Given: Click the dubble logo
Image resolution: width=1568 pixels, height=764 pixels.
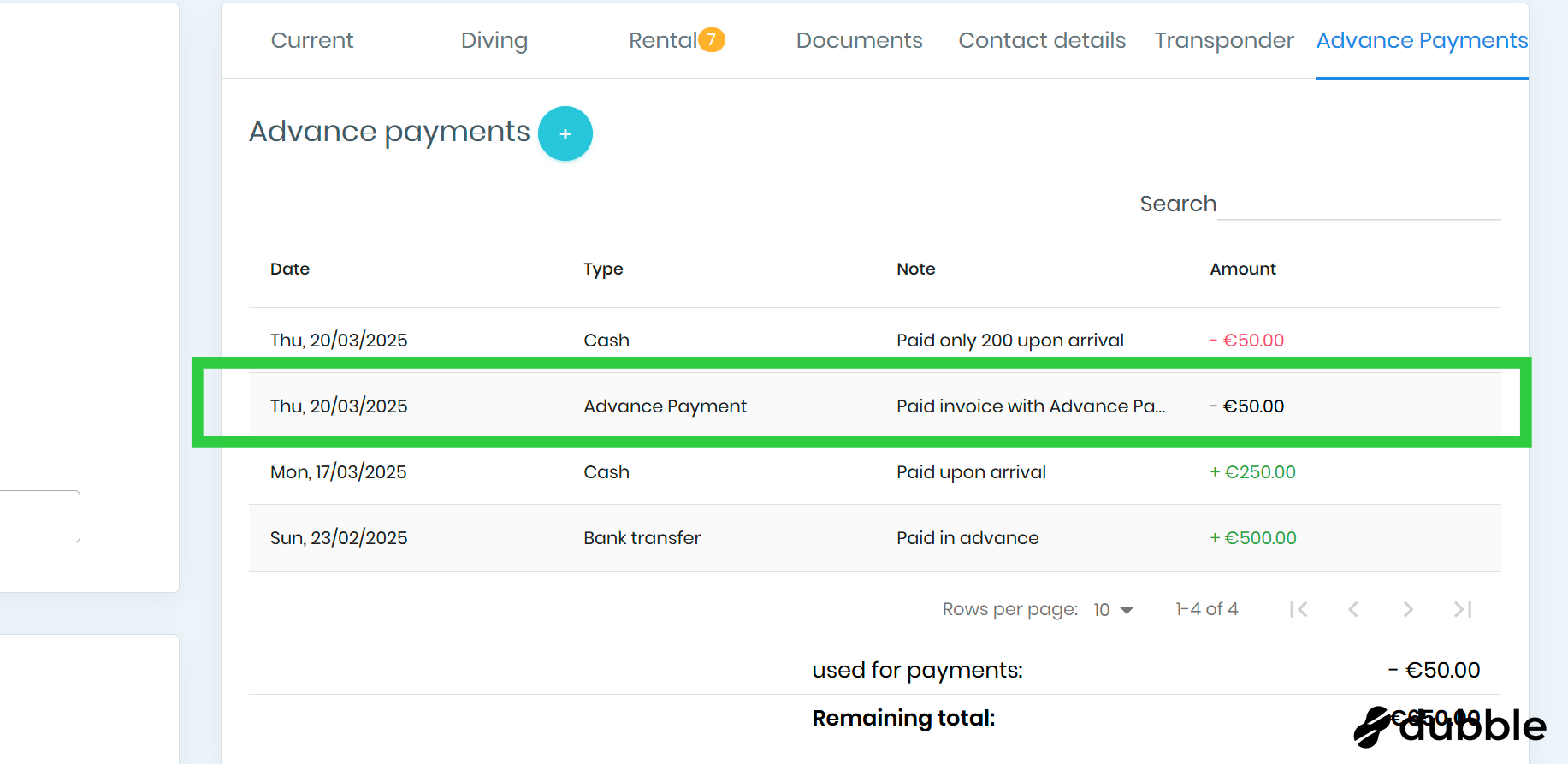Looking at the screenshot, I should tap(1450, 726).
